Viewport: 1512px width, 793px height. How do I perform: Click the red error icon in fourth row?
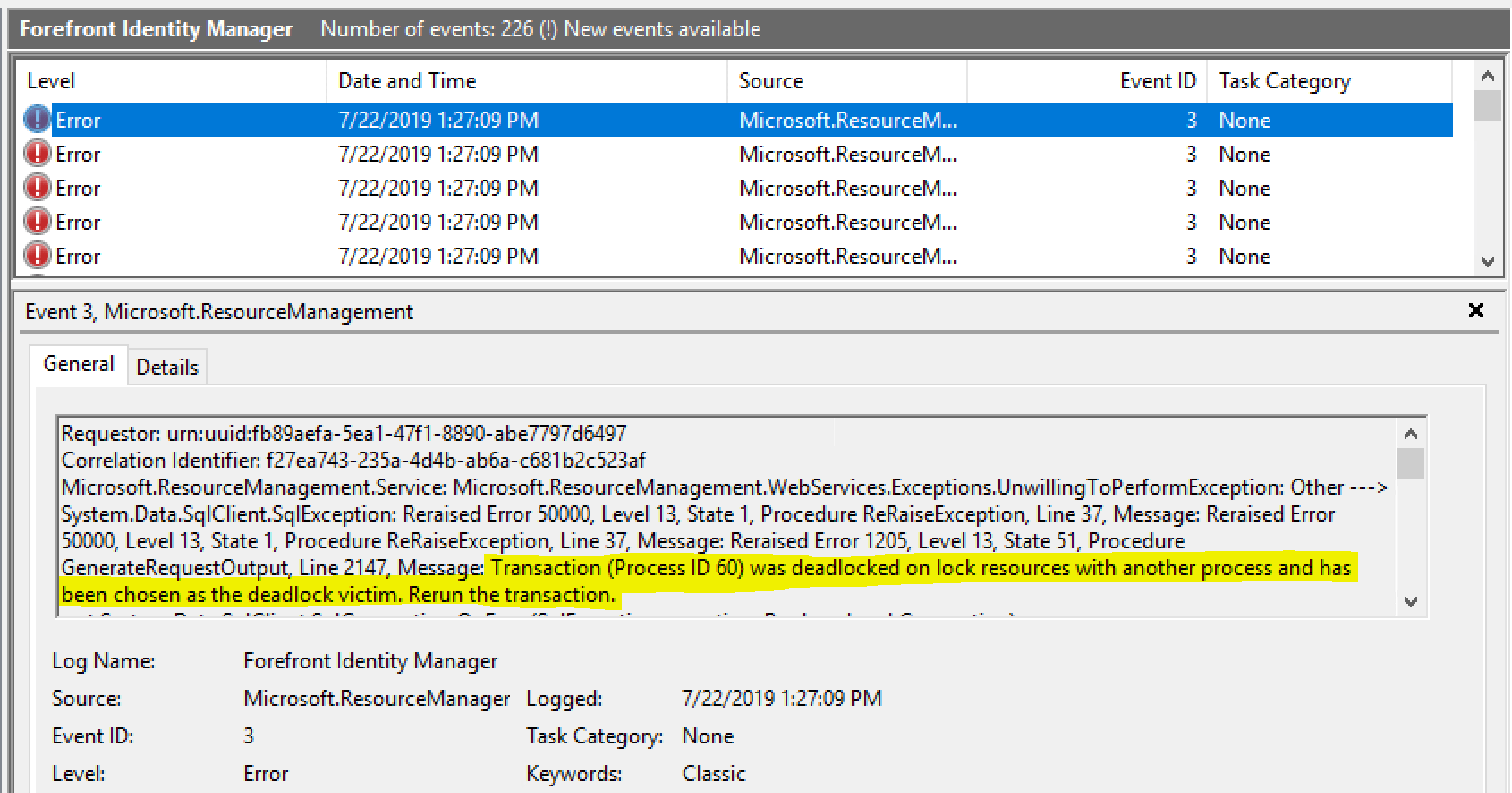click(x=37, y=221)
